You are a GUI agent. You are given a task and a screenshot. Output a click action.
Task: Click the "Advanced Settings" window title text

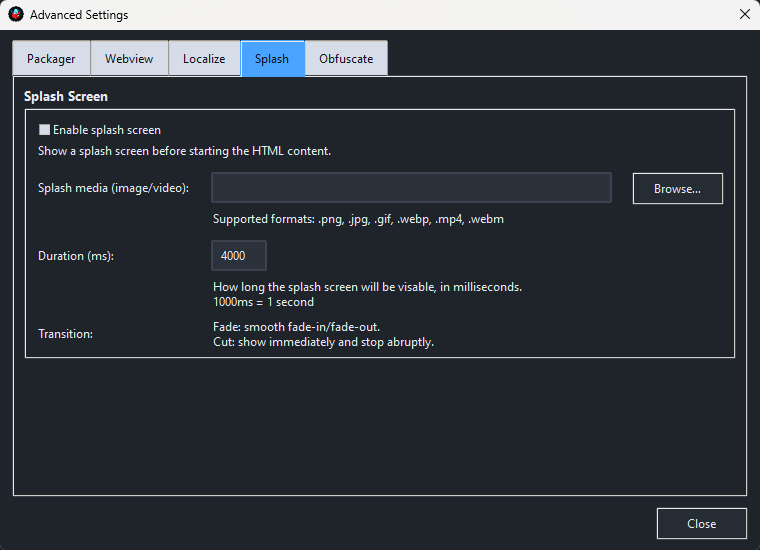pos(79,15)
